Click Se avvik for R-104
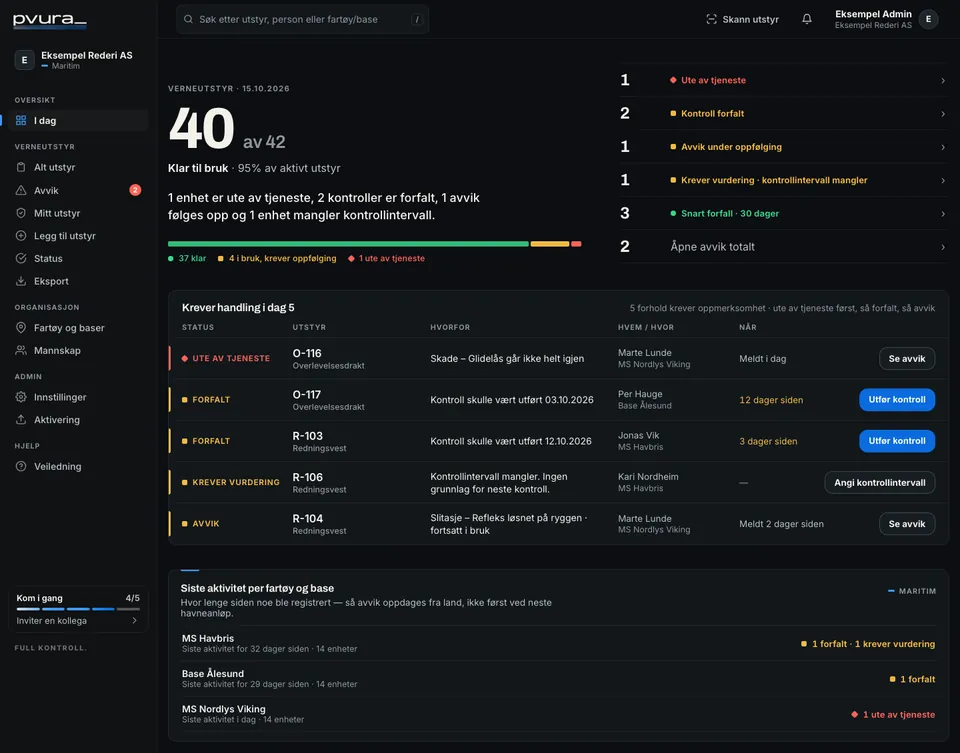This screenshot has width=960, height=753. [907, 524]
